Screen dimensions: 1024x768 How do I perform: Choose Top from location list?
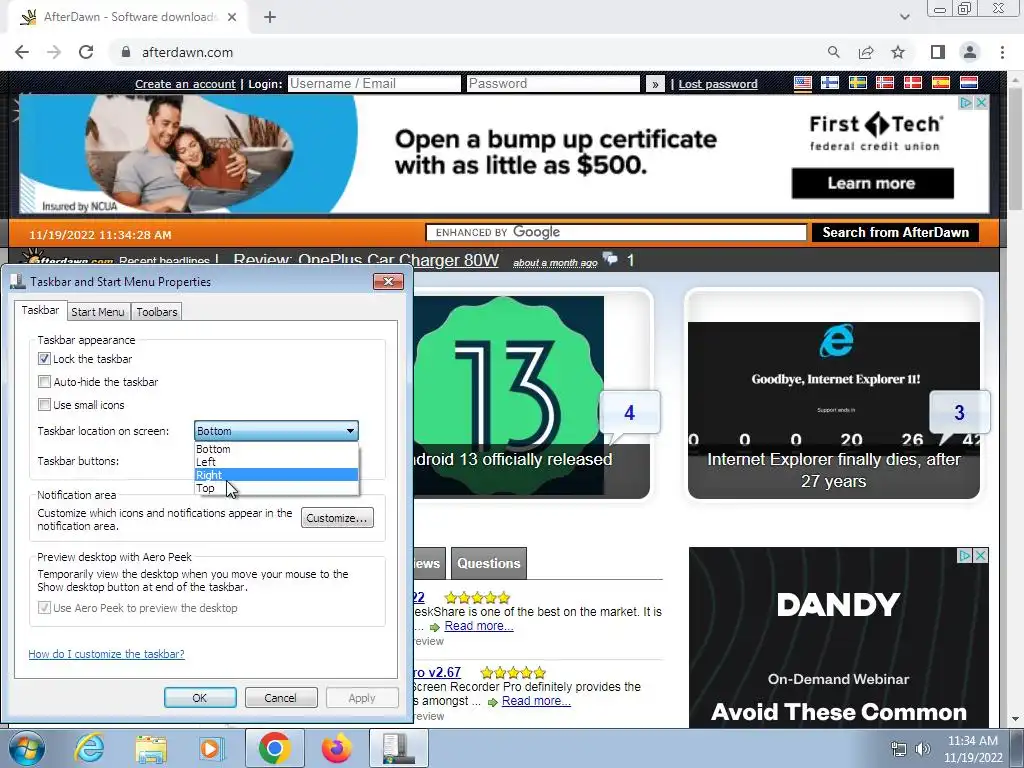(x=277, y=488)
